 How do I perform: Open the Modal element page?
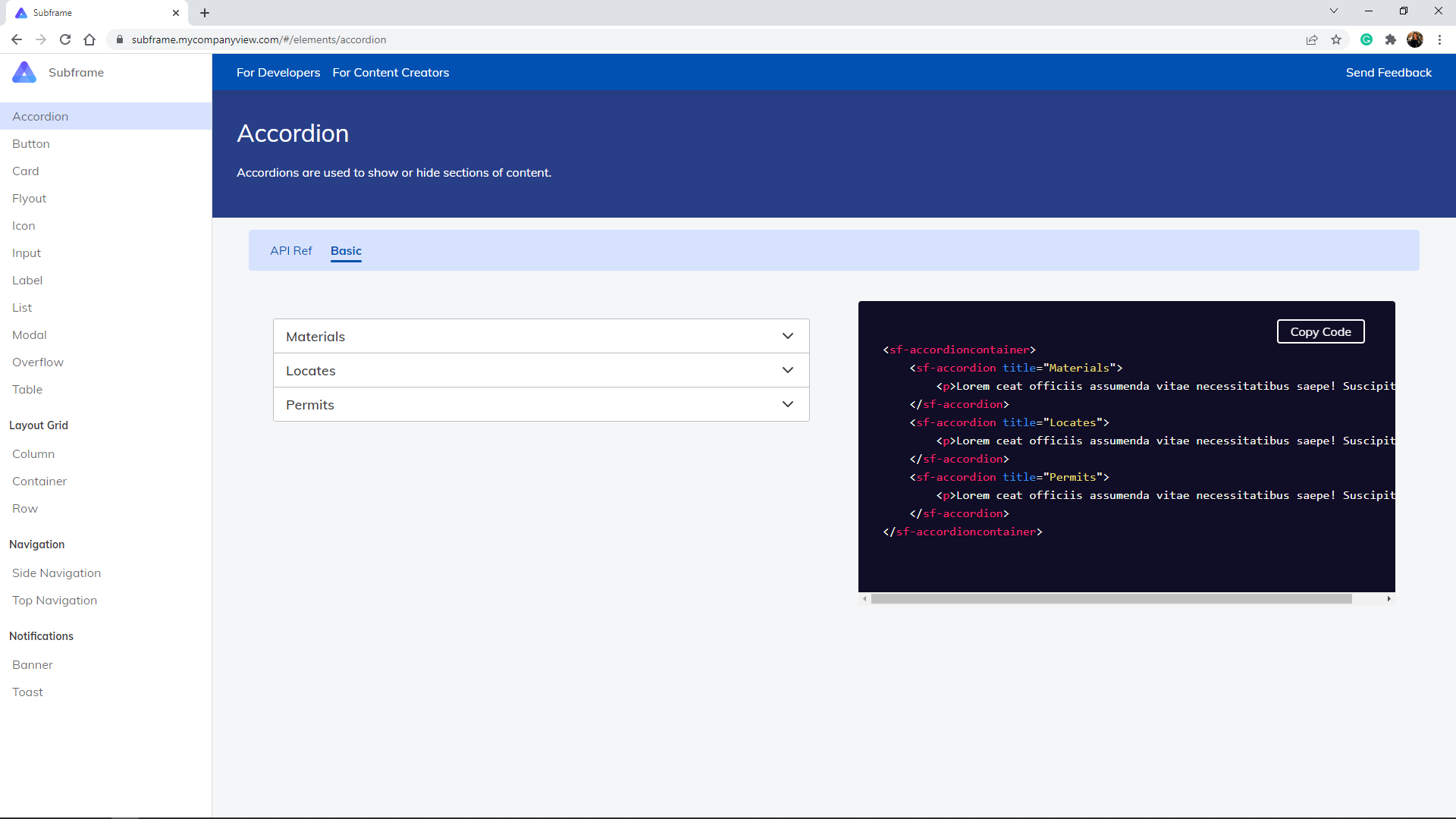coord(30,335)
